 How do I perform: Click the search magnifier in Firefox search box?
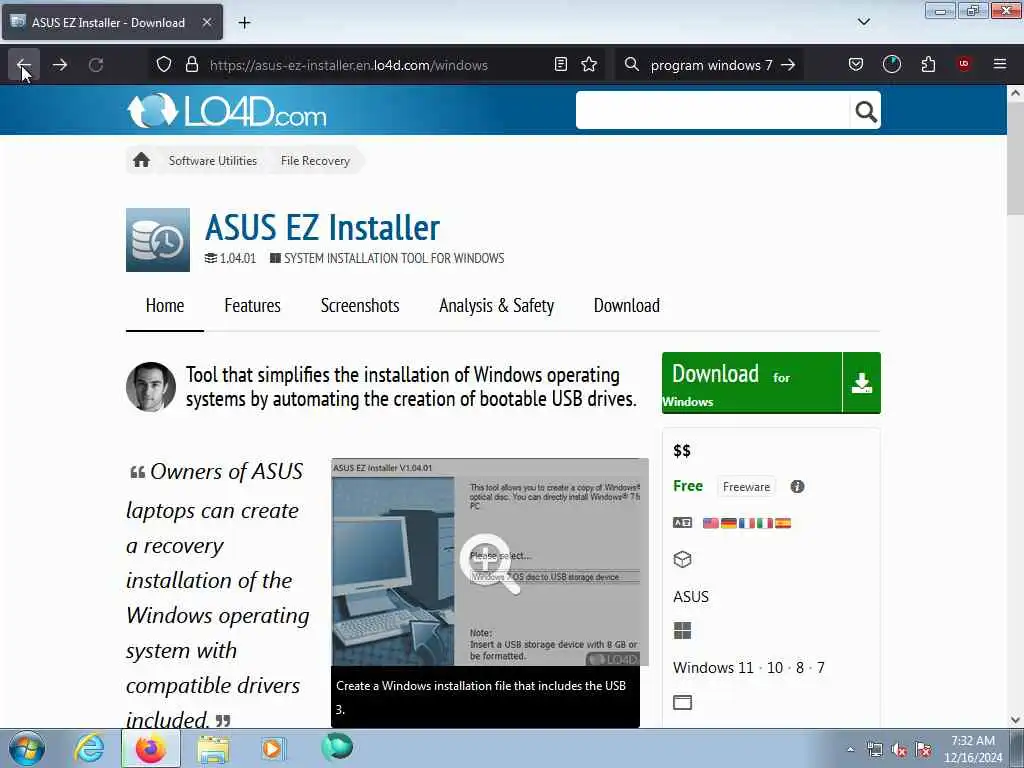pos(632,65)
